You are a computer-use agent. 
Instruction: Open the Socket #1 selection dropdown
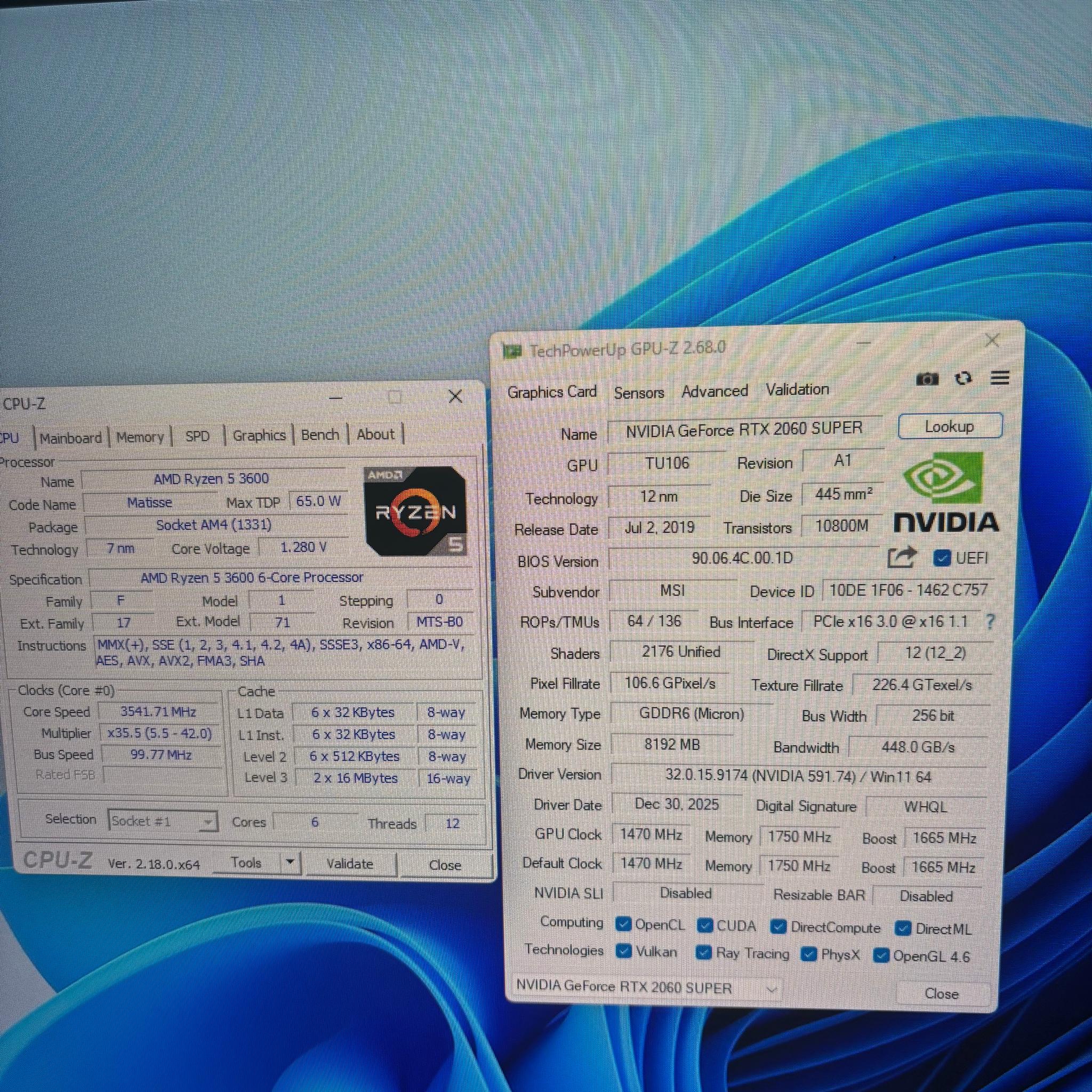[x=163, y=821]
